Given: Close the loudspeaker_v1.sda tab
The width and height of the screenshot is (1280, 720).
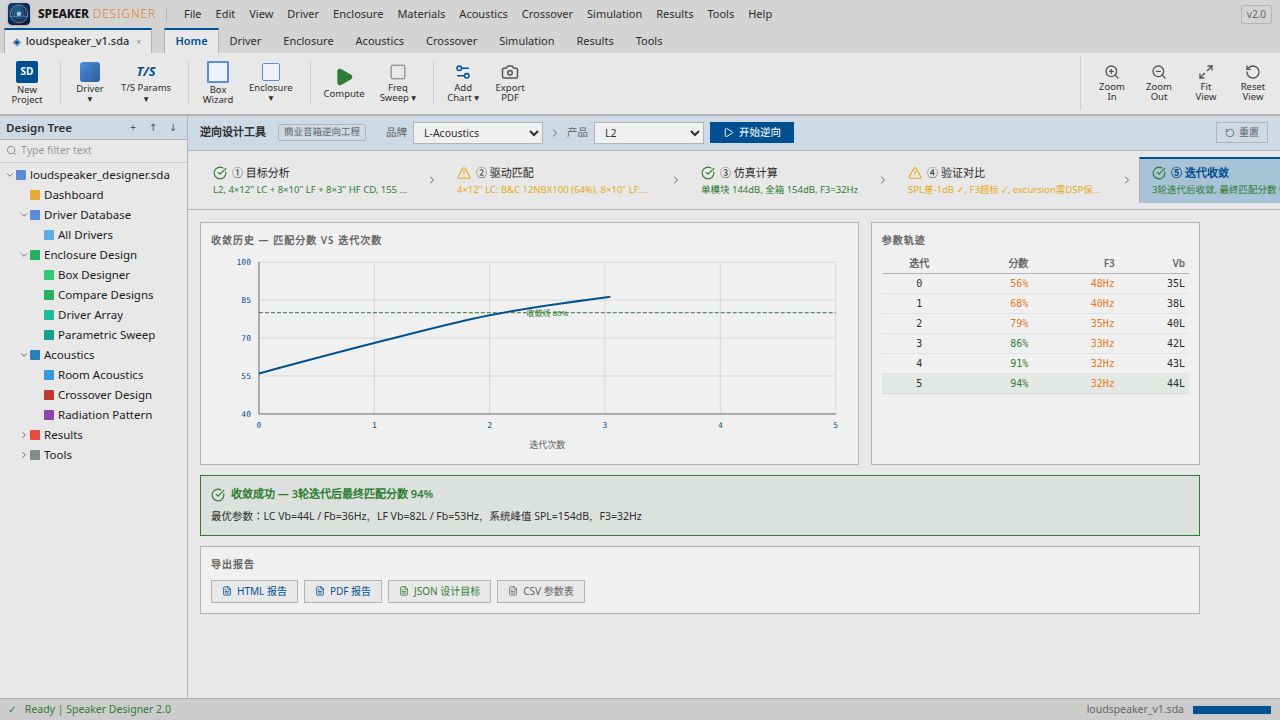Looking at the screenshot, I should point(139,42).
